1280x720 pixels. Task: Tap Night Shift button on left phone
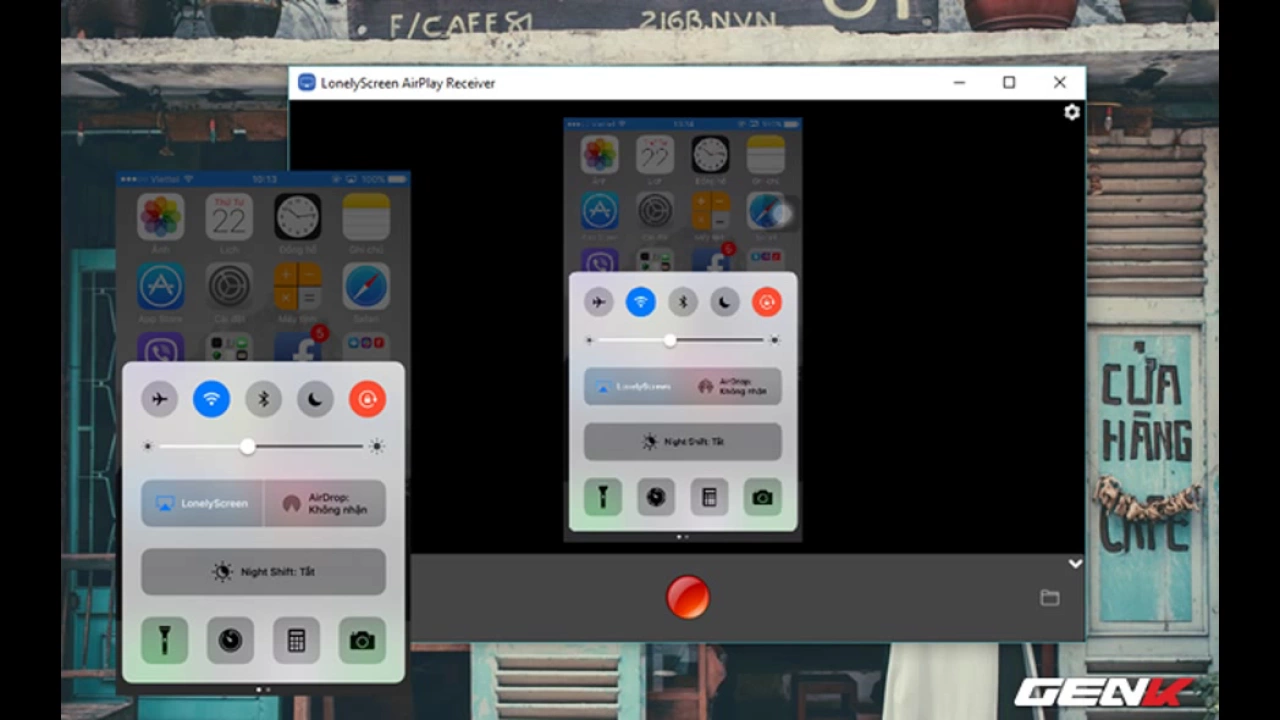[x=263, y=572]
